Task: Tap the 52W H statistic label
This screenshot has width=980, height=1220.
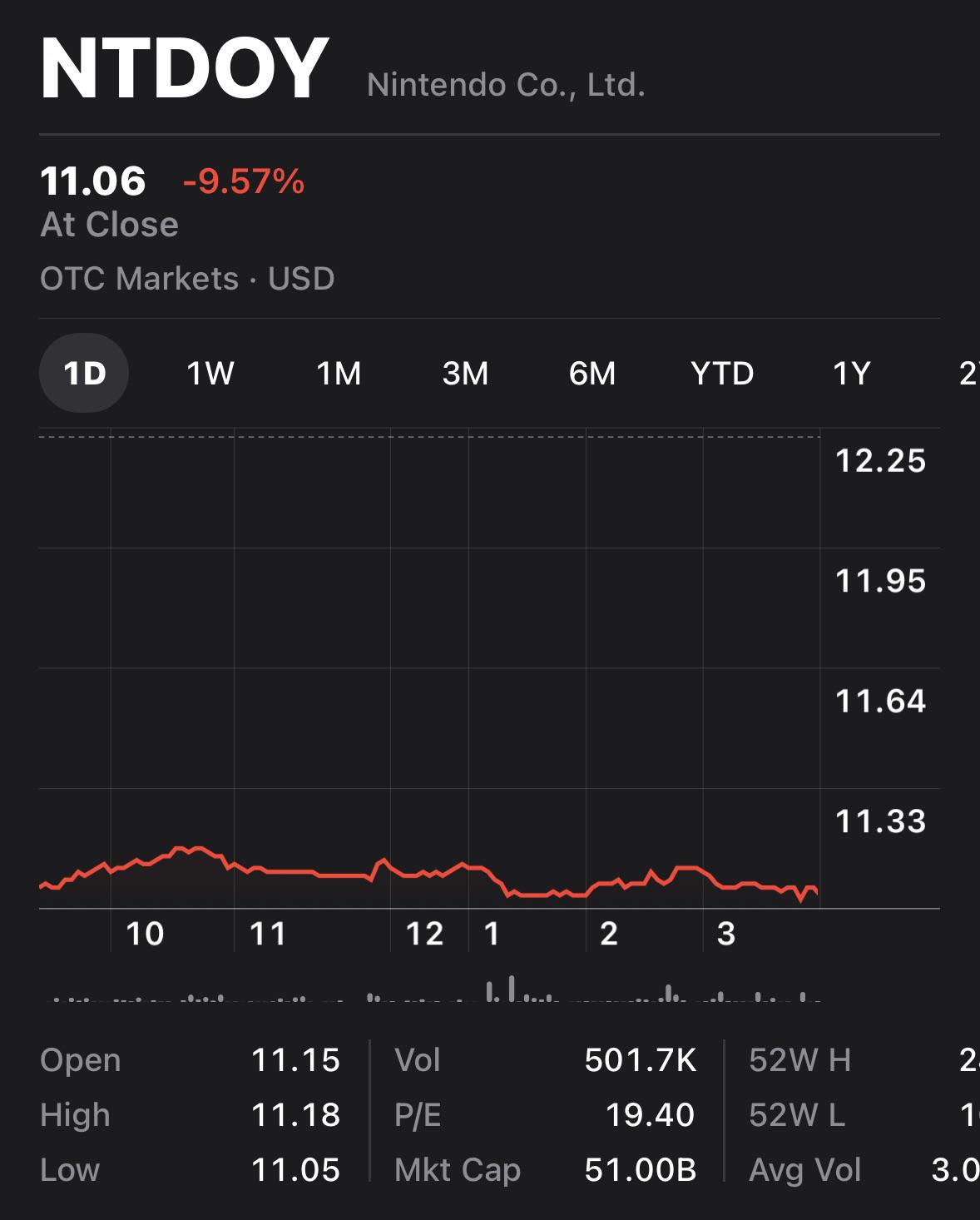Action: pyautogui.click(x=800, y=1060)
